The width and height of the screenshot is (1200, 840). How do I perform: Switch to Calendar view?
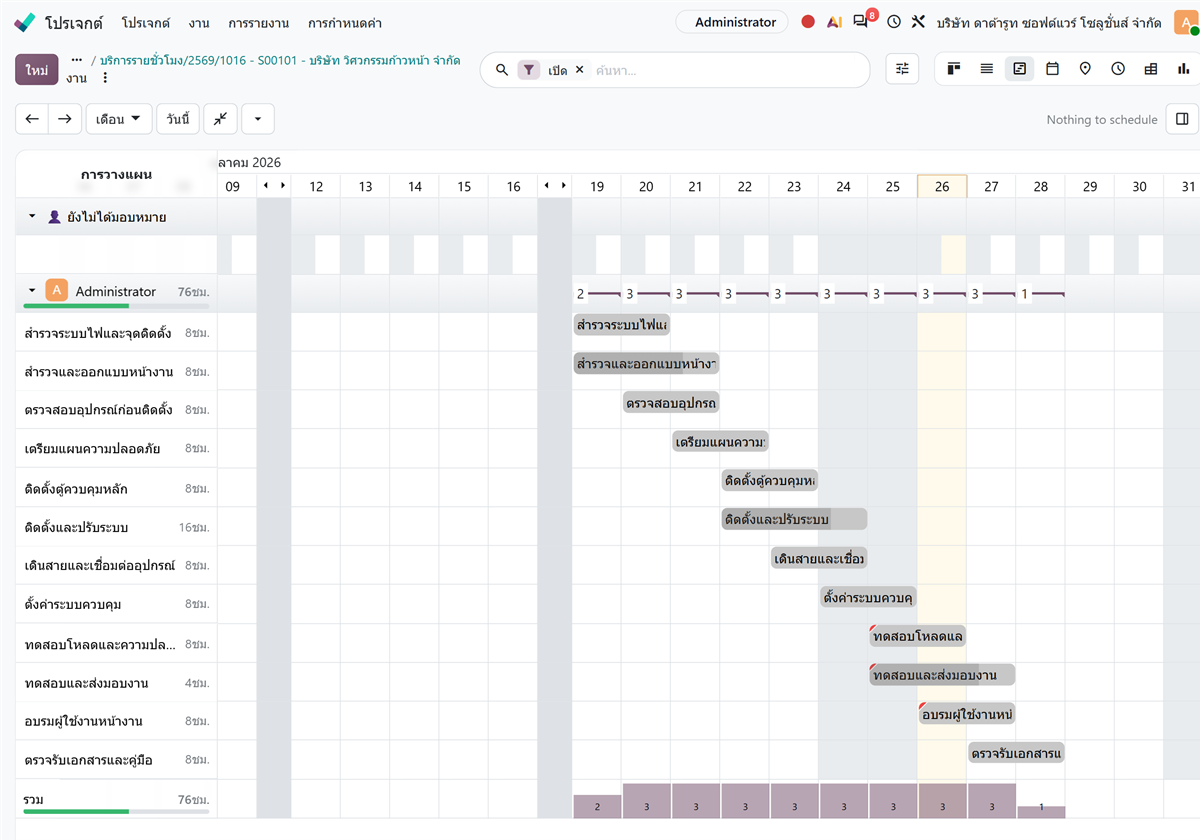pyautogui.click(x=1052, y=69)
